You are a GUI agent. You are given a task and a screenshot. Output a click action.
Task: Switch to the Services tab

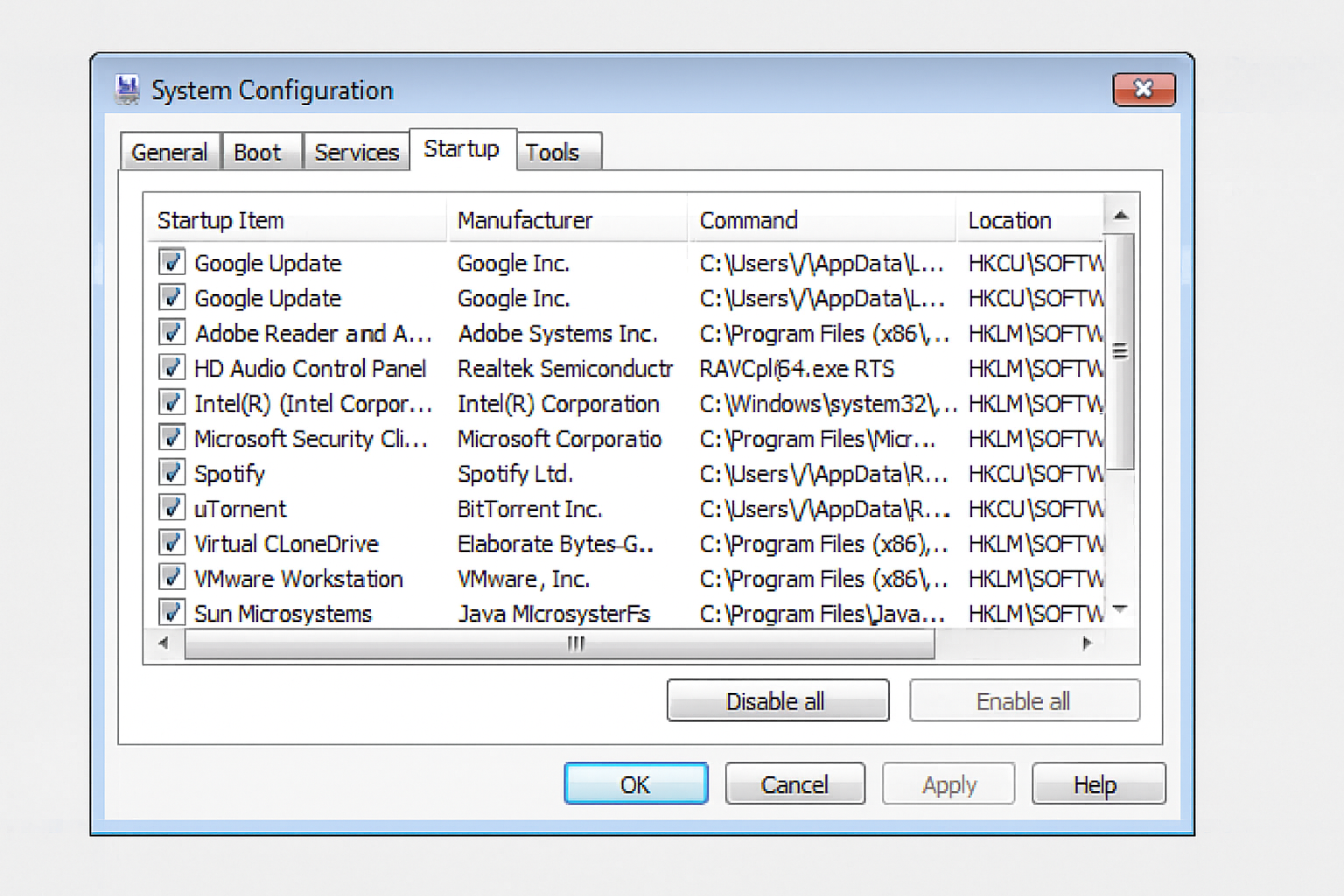pyautogui.click(x=356, y=150)
